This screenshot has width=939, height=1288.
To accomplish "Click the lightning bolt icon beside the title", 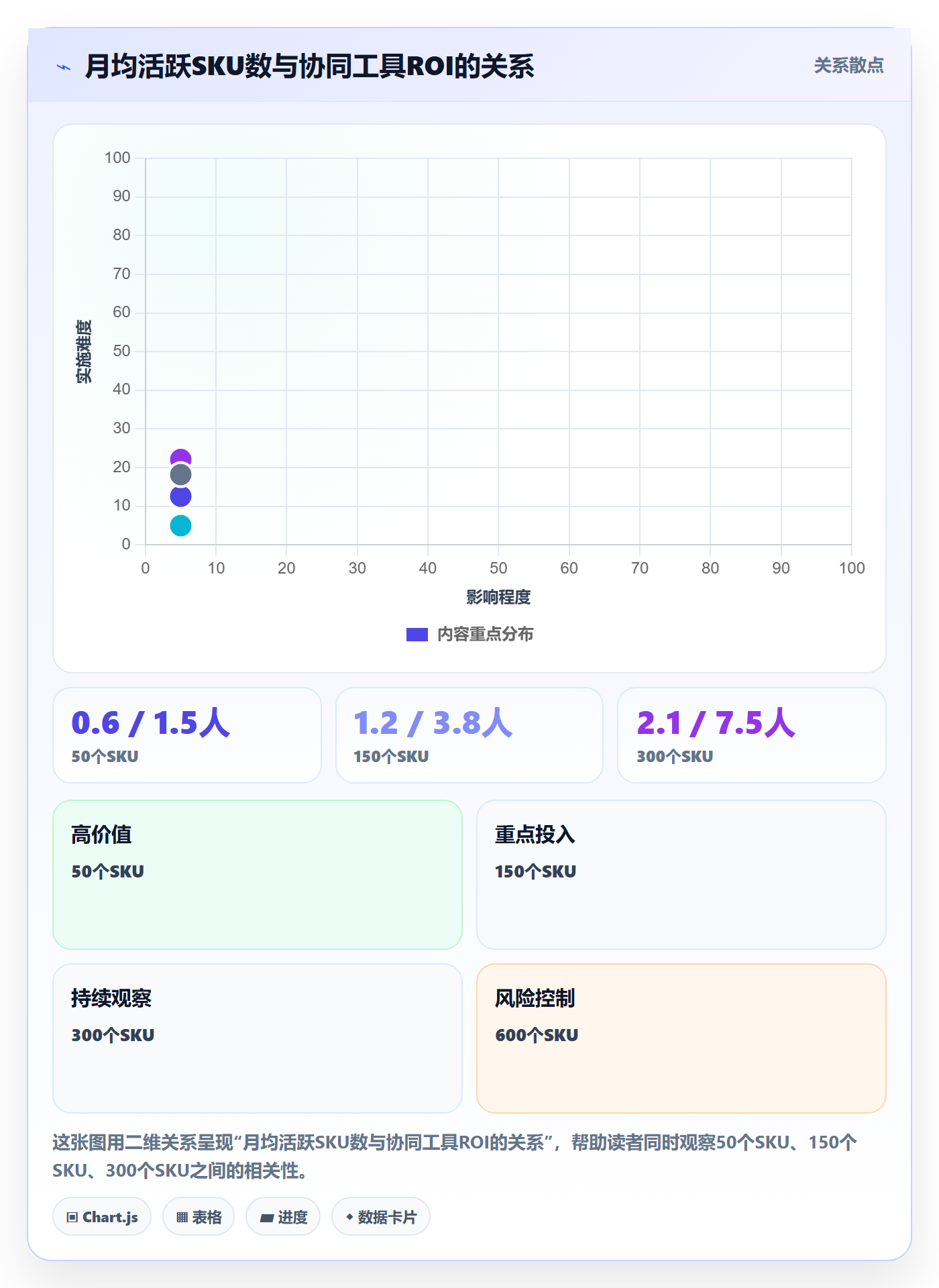I will pyautogui.click(x=64, y=67).
